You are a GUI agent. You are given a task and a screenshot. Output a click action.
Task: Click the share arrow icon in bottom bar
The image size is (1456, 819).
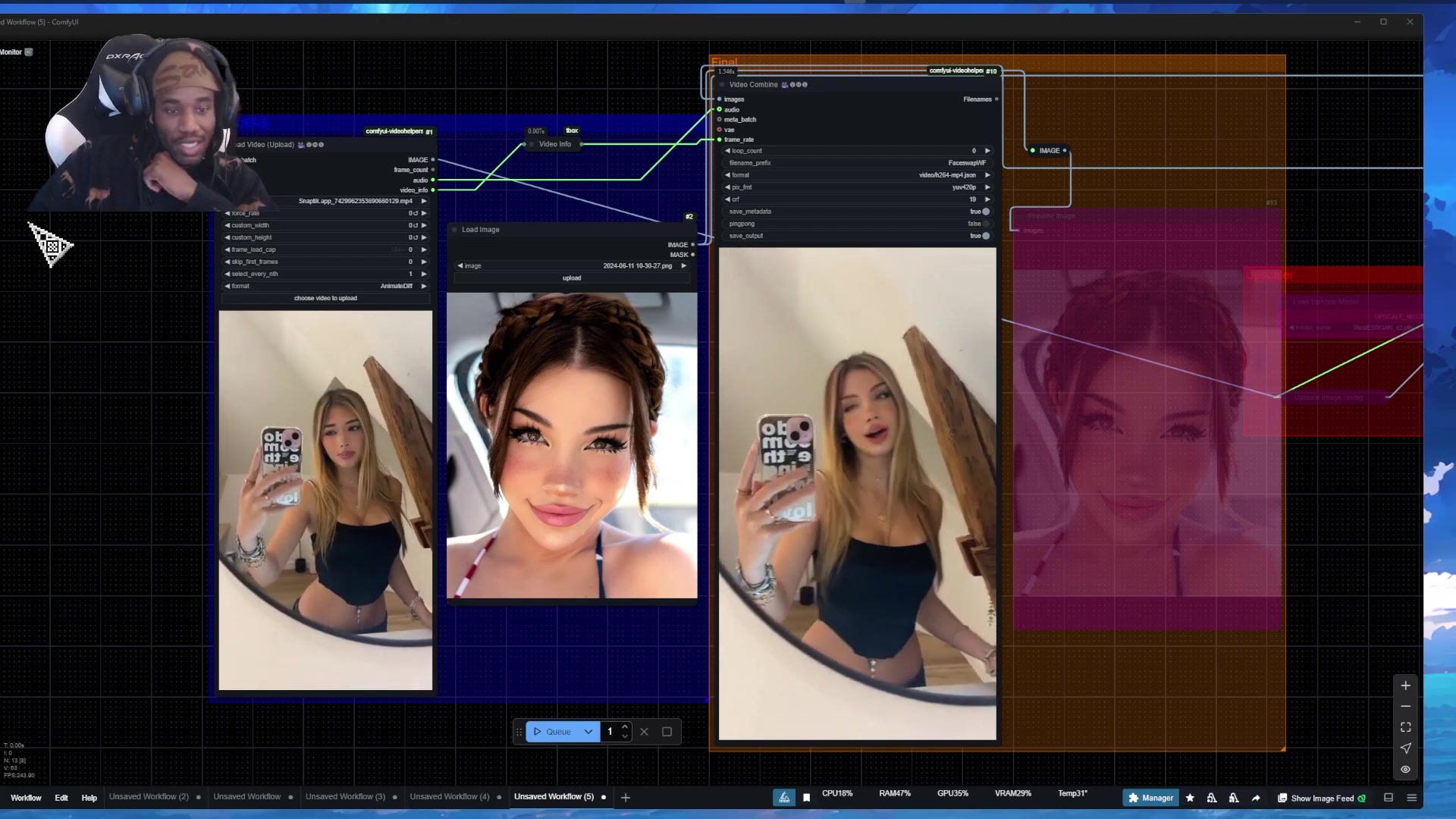(1256, 798)
